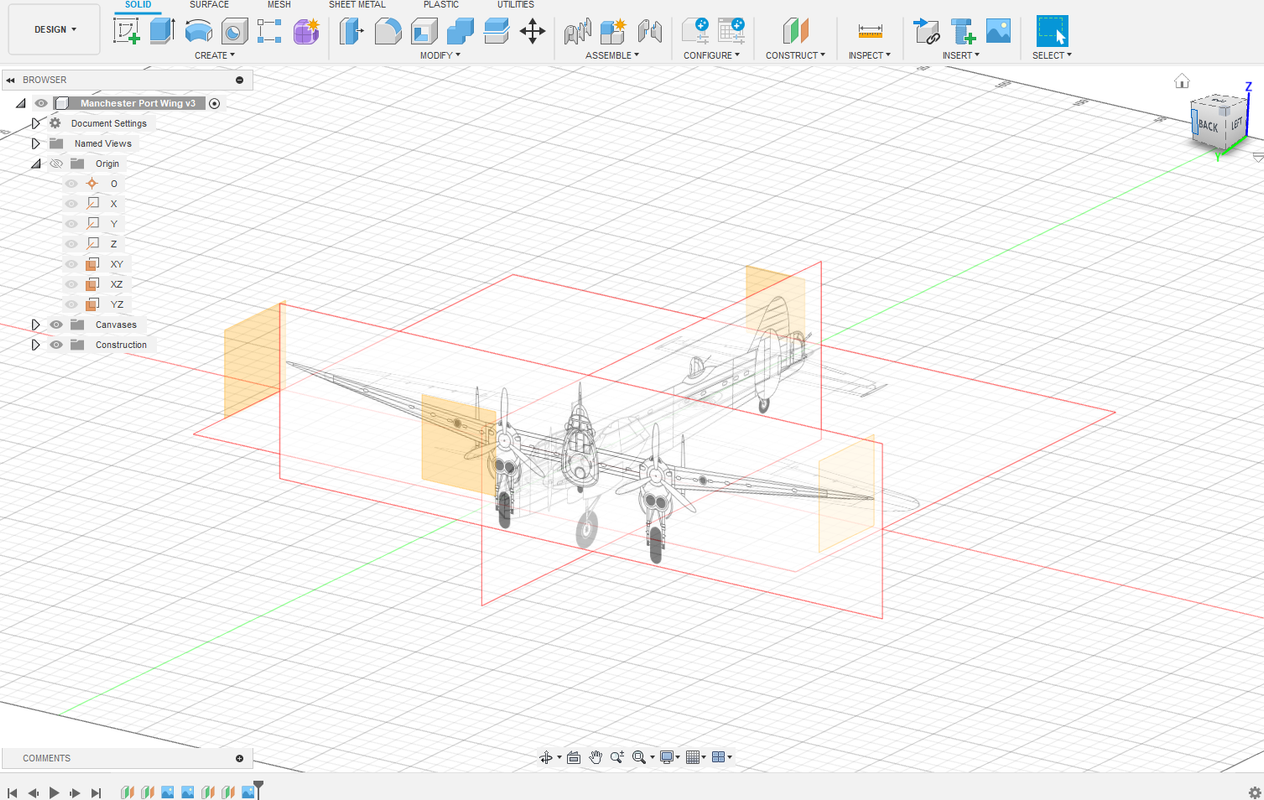1264x800 pixels.
Task: Select the Create Sketch tool
Action: point(127,31)
